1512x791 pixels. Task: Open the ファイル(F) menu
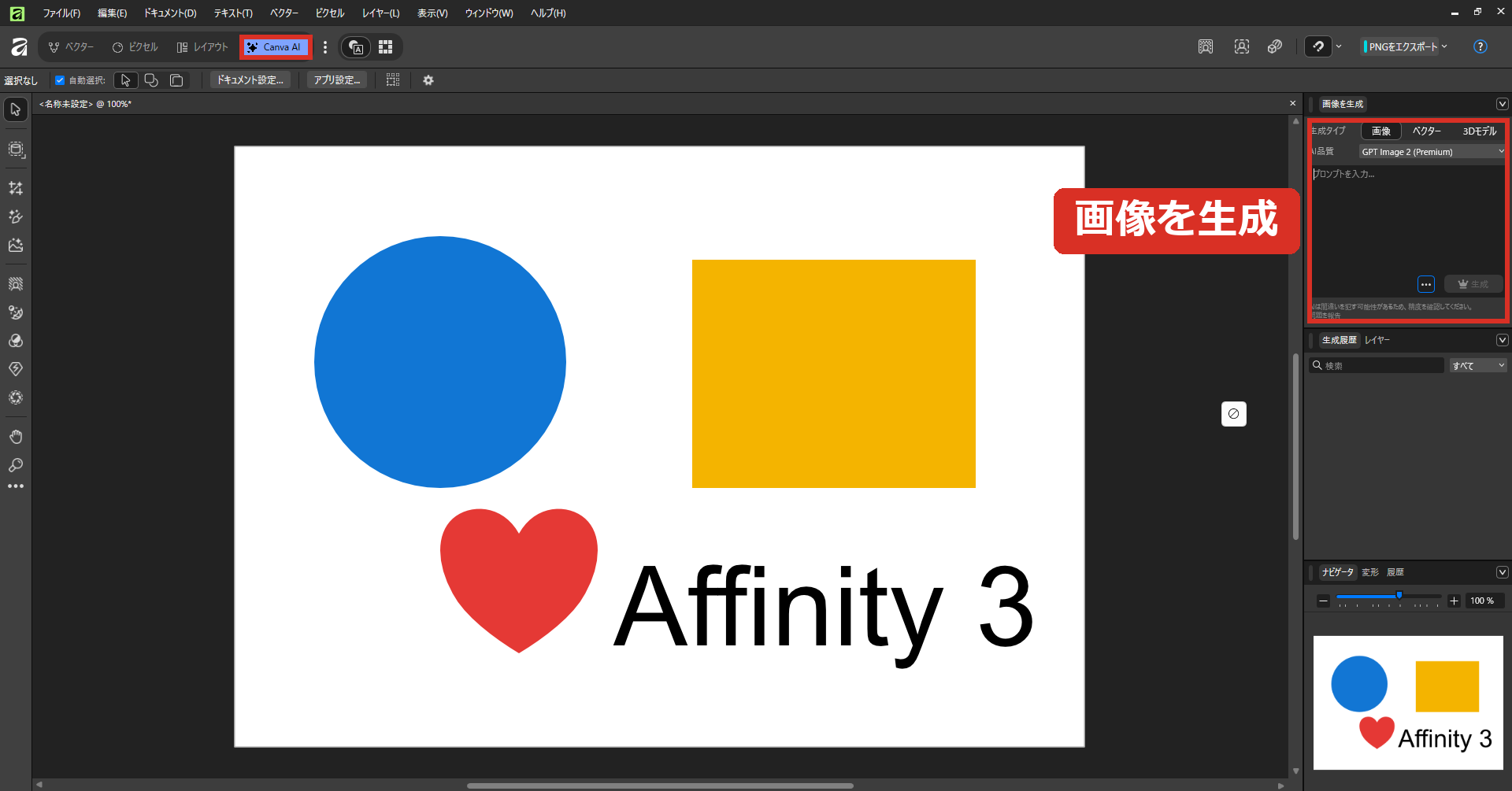click(61, 13)
